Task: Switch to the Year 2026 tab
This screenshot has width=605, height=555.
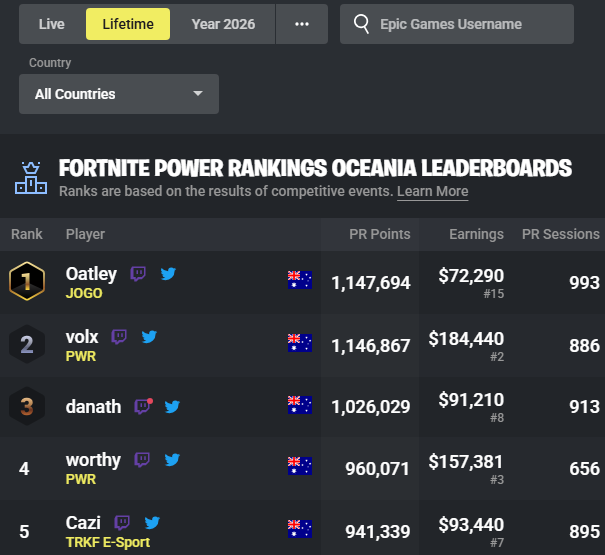Action: pyautogui.click(x=223, y=24)
